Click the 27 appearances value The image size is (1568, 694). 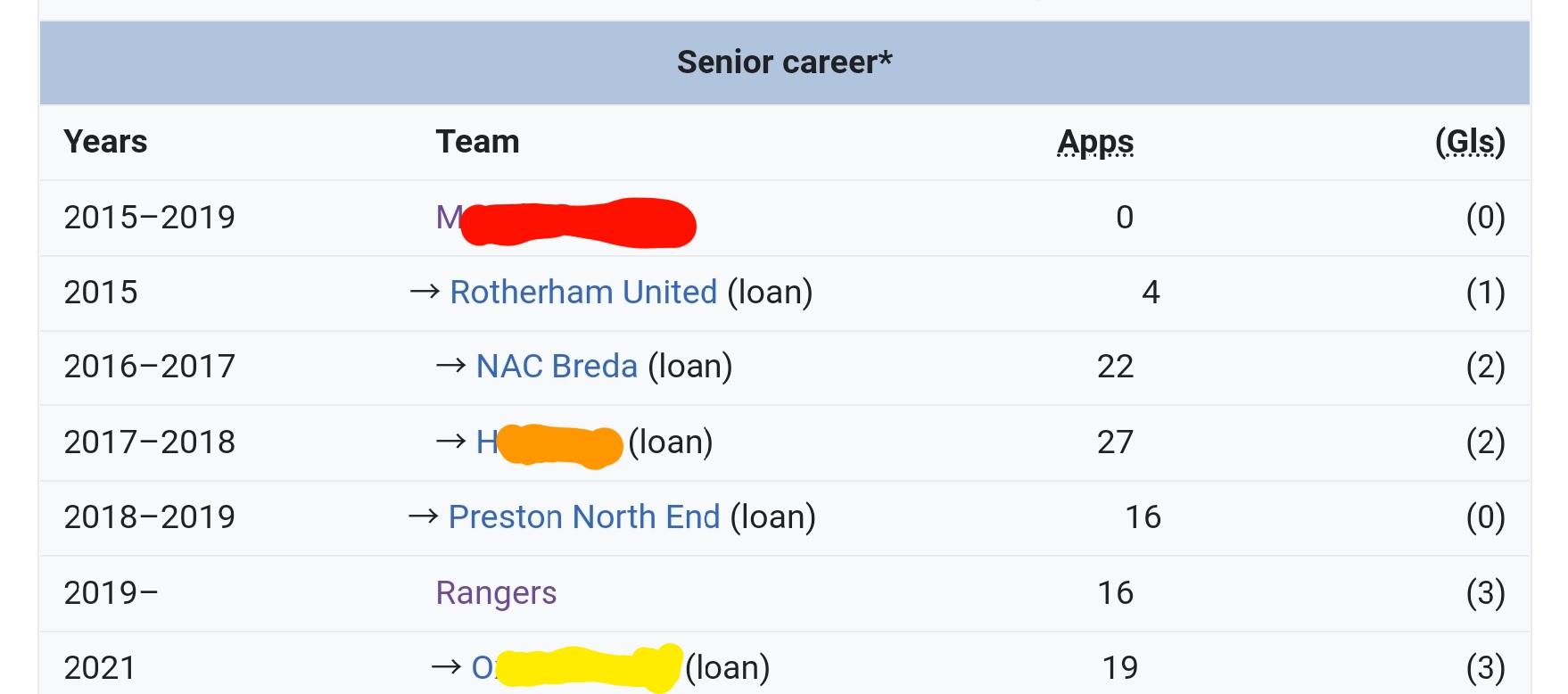(1115, 442)
